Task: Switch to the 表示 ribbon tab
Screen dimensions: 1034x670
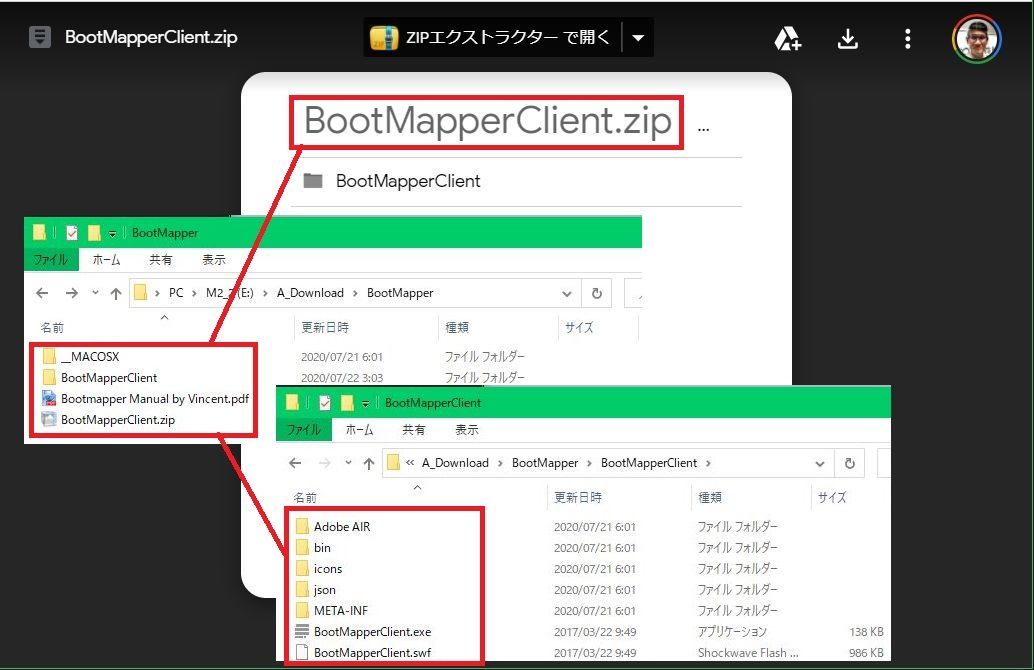Action: click(214, 259)
